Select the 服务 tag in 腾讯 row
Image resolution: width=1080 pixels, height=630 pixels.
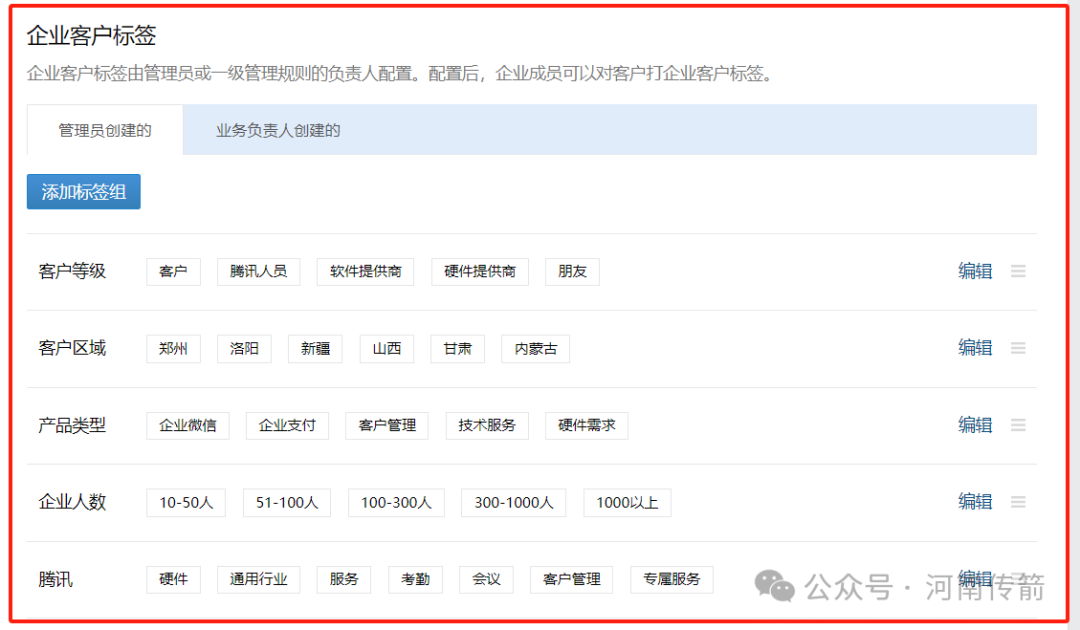344,580
